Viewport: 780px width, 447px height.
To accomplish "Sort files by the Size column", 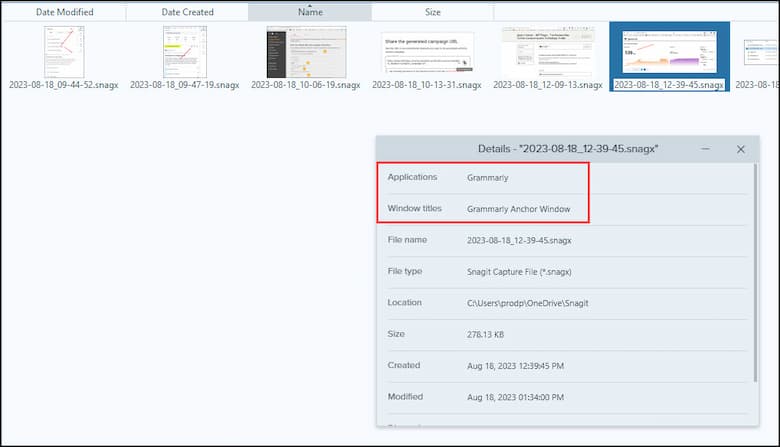I will [x=432, y=12].
